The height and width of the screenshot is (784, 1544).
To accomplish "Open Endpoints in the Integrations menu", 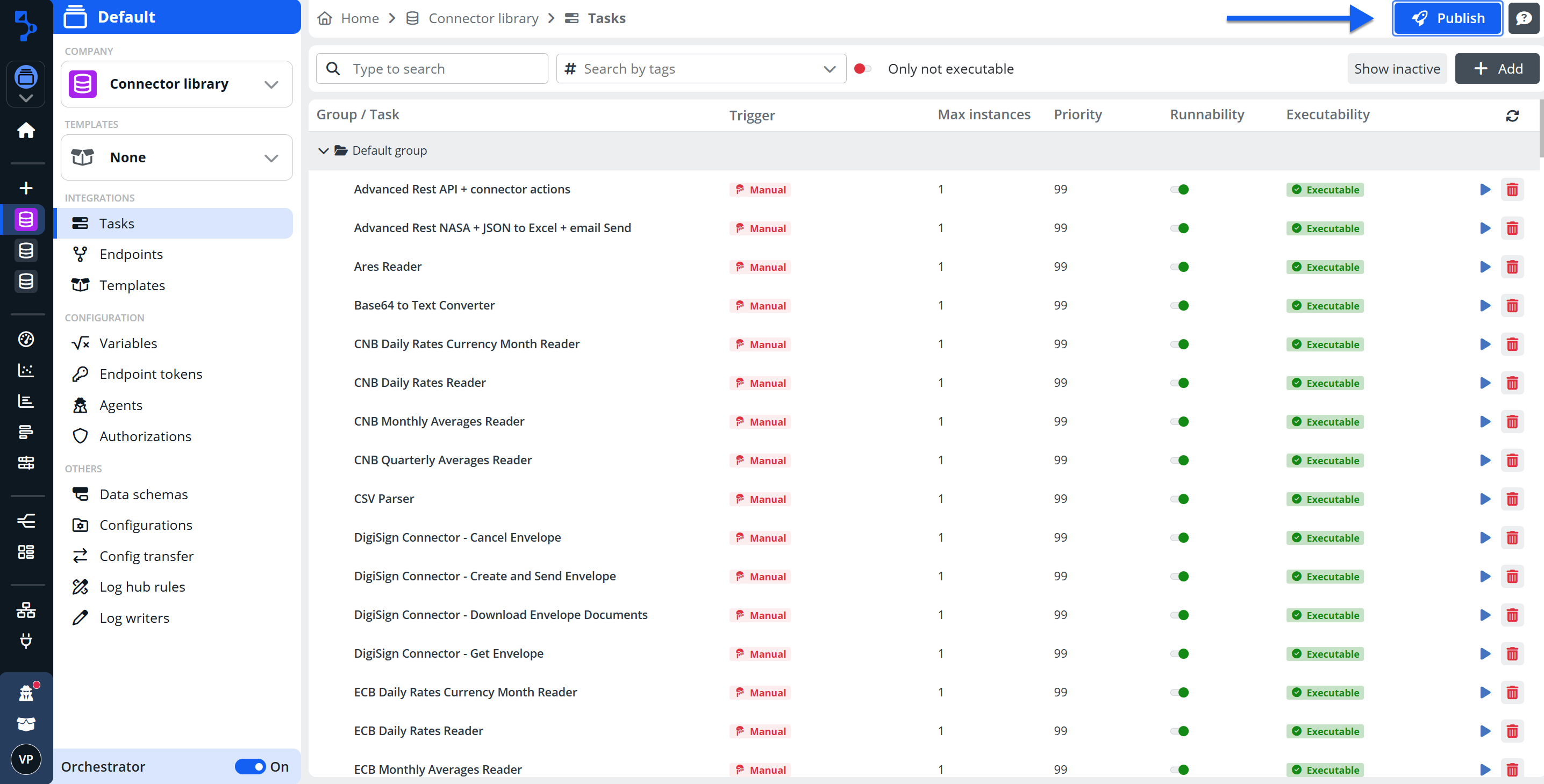I will [131, 255].
